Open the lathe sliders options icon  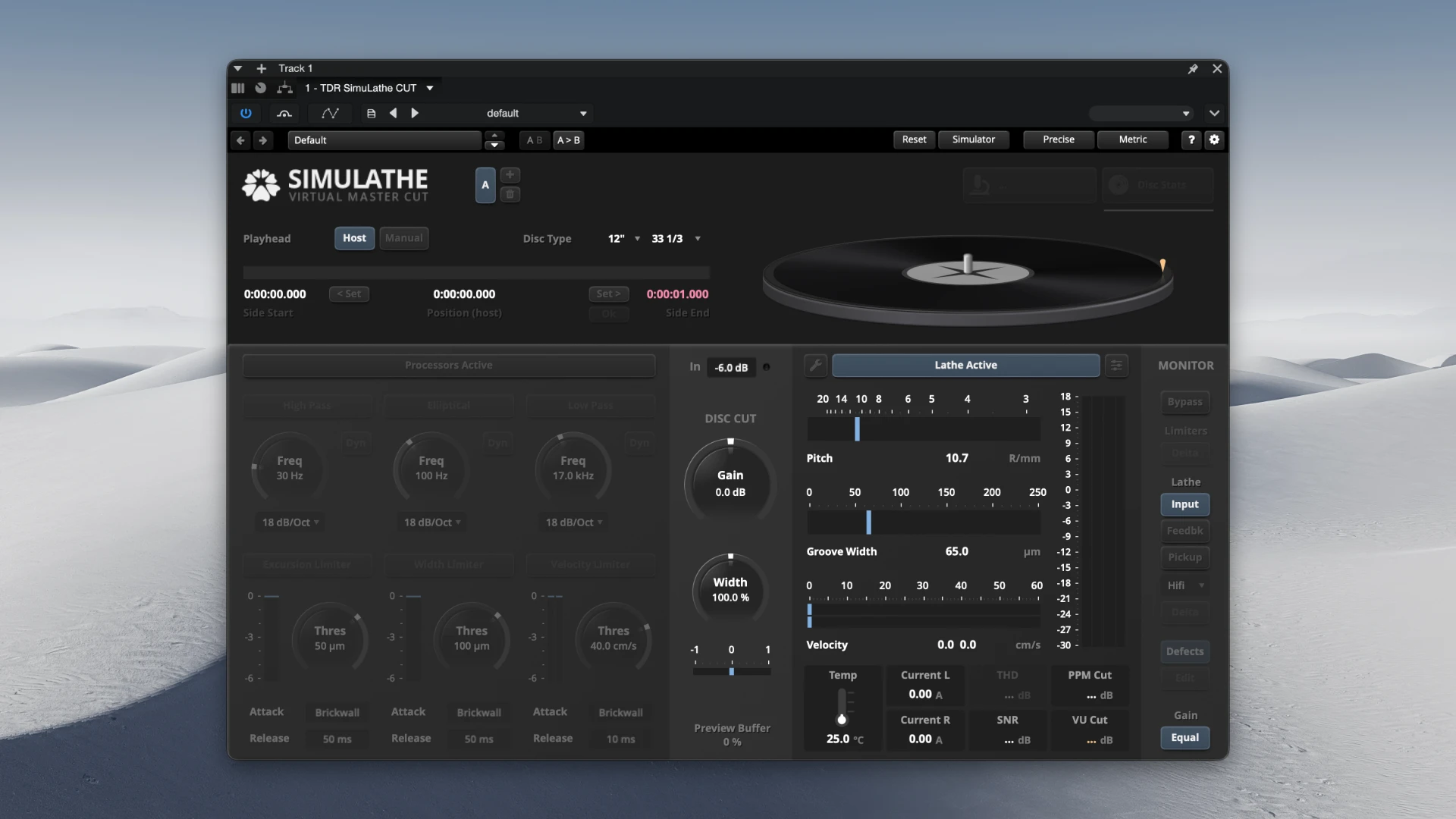click(1116, 366)
